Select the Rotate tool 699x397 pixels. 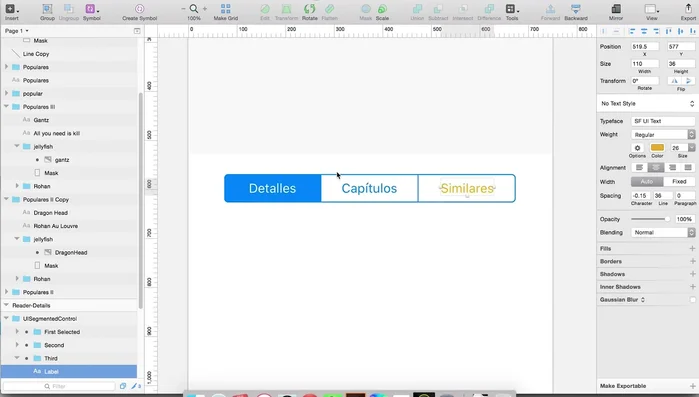(309, 9)
